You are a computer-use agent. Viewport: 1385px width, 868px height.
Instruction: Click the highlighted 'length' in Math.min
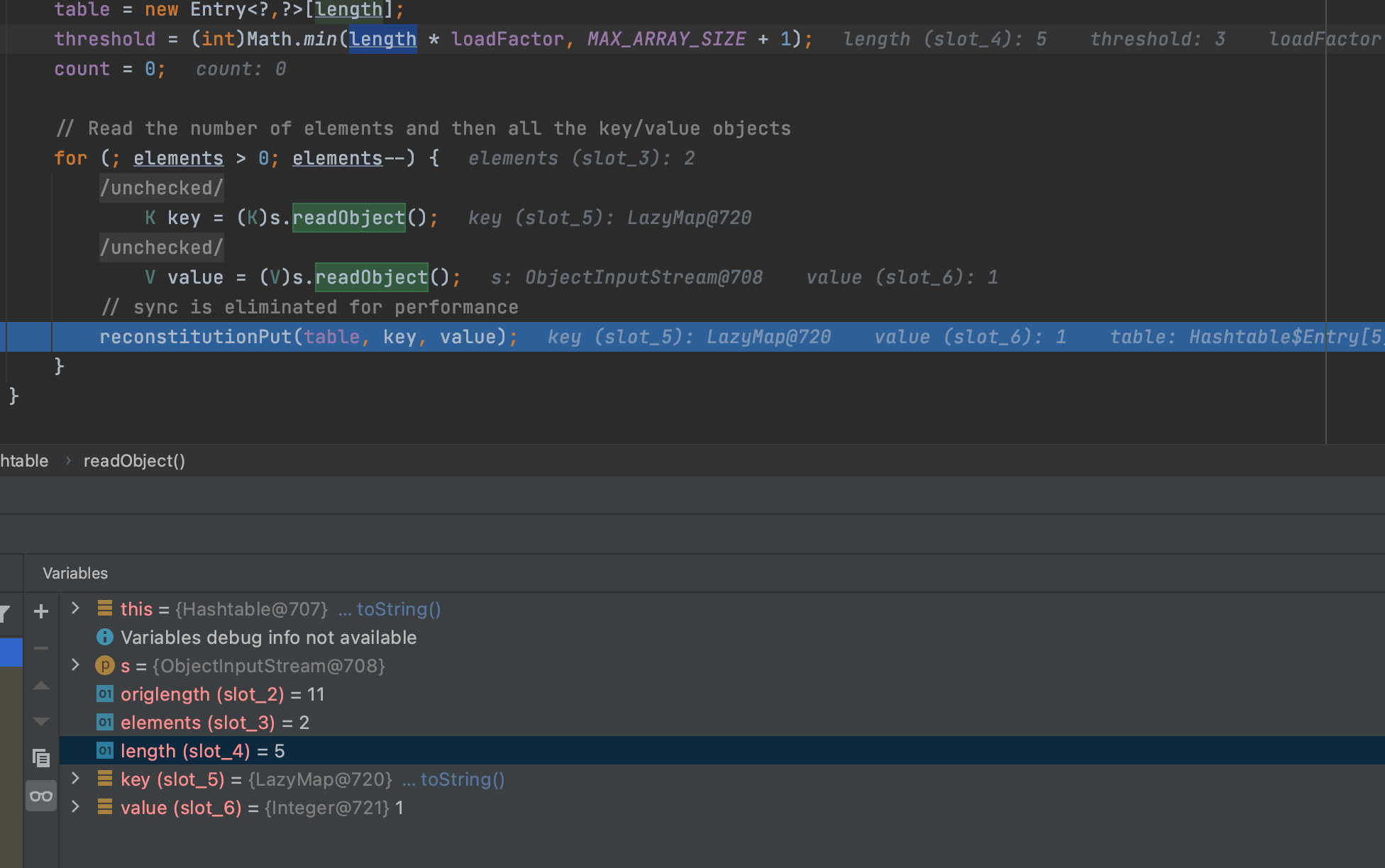point(382,39)
